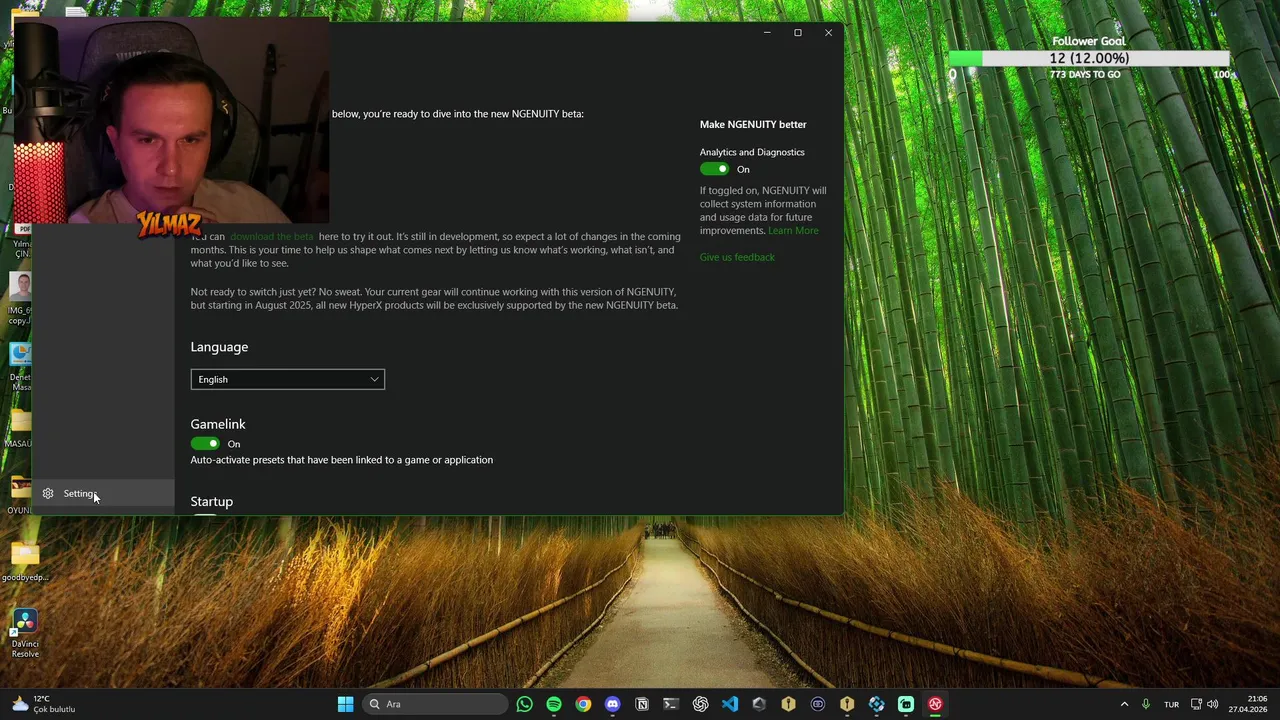The width and height of the screenshot is (1280, 720).
Task: Click the taskbar search box 'Ara'
Action: coord(435,704)
